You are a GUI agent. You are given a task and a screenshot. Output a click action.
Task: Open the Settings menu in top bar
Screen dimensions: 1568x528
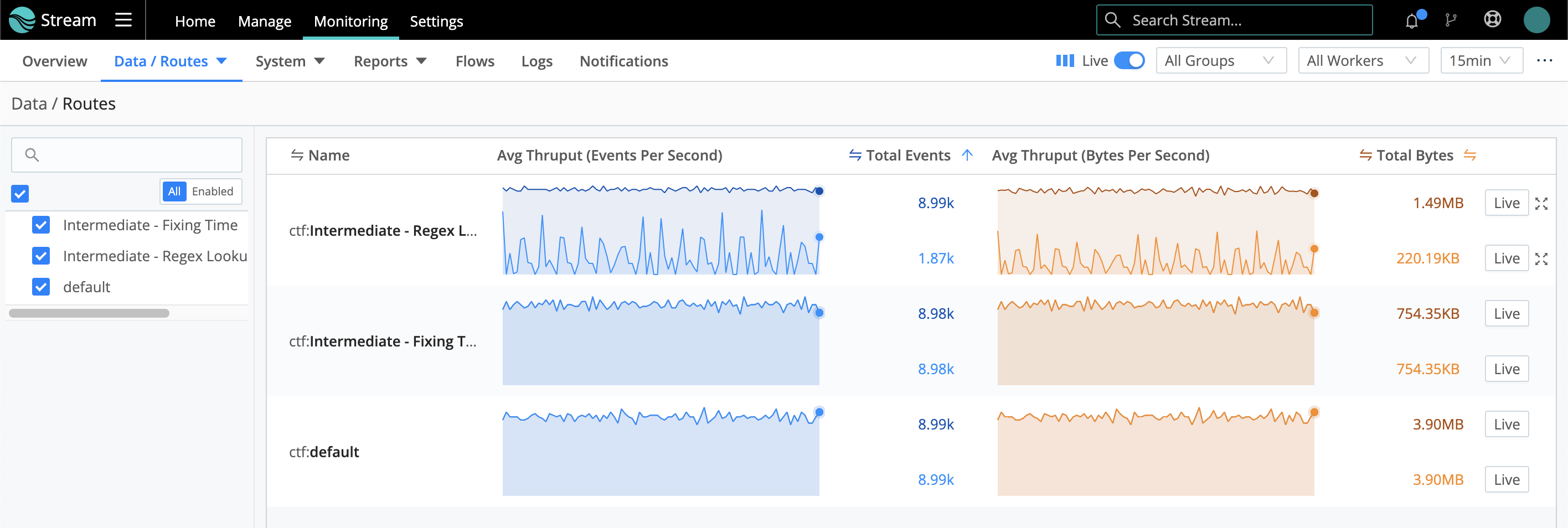coord(436,21)
